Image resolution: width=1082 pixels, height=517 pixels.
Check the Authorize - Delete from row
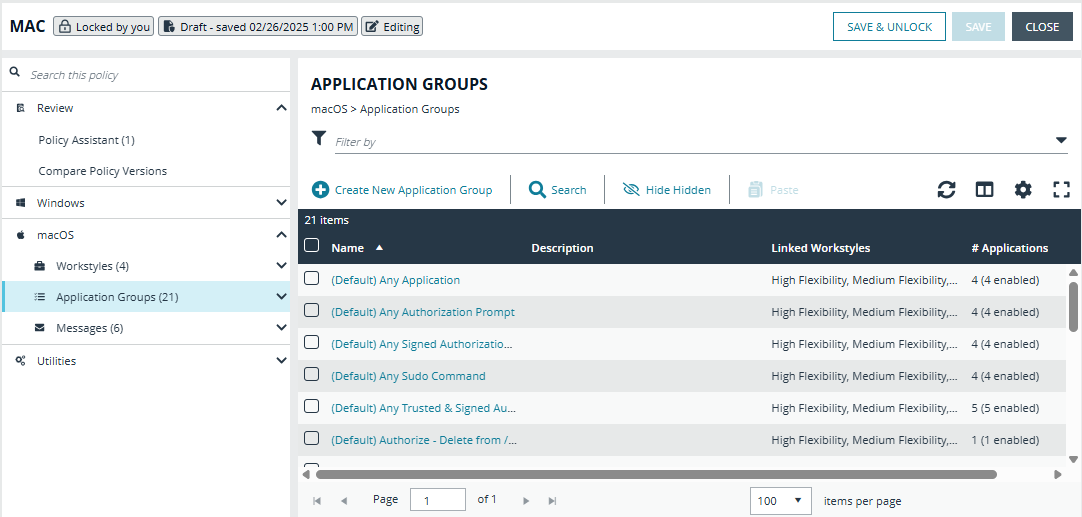tap(312, 438)
